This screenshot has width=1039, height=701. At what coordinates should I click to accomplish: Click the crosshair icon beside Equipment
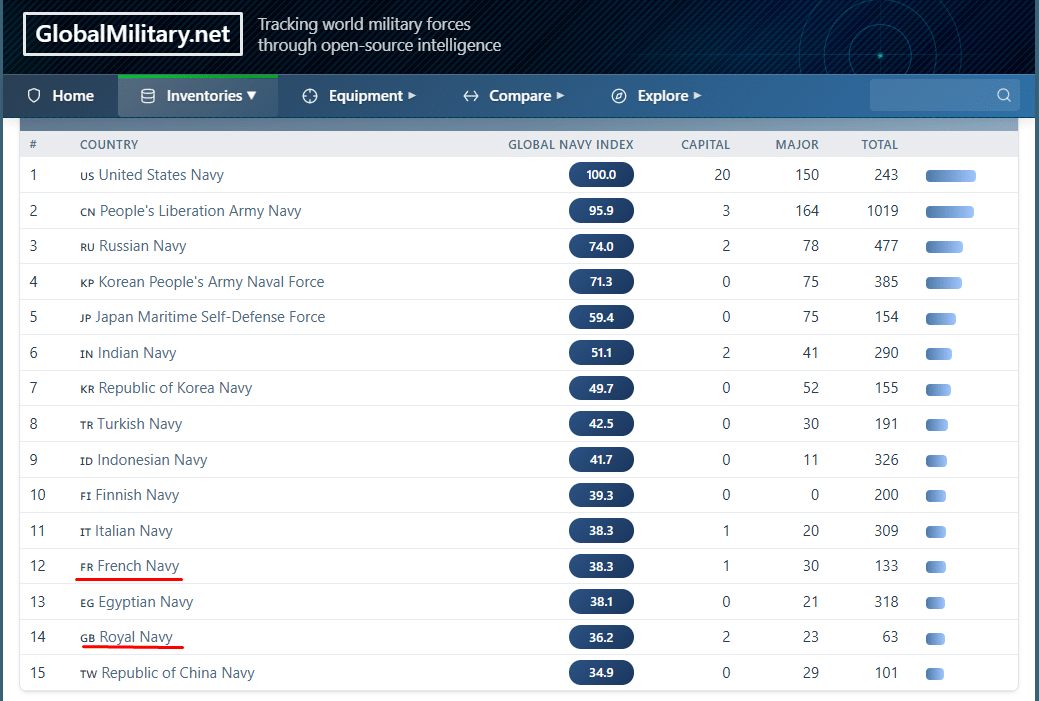coord(310,96)
